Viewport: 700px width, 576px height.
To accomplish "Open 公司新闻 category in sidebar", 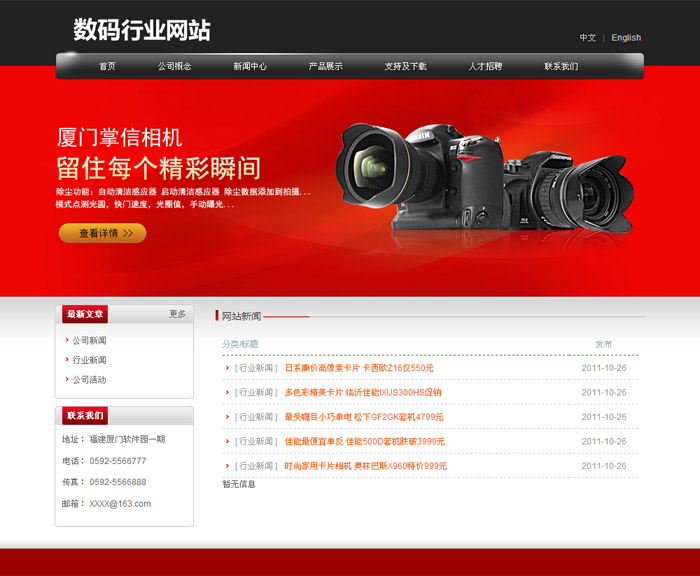I will [90, 340].
